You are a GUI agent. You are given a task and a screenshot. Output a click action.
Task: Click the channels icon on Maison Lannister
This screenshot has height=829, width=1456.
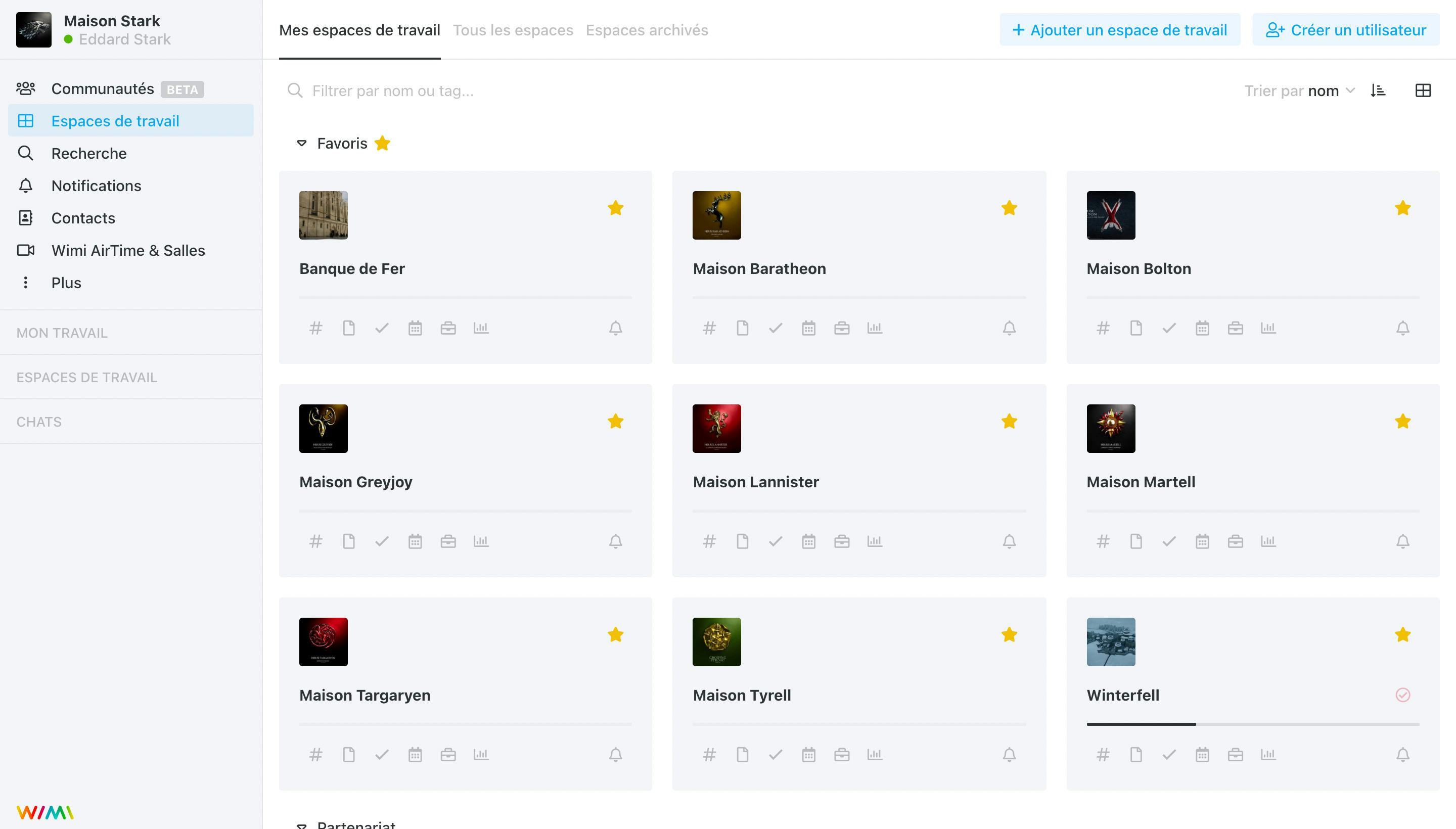coord(710,541)
